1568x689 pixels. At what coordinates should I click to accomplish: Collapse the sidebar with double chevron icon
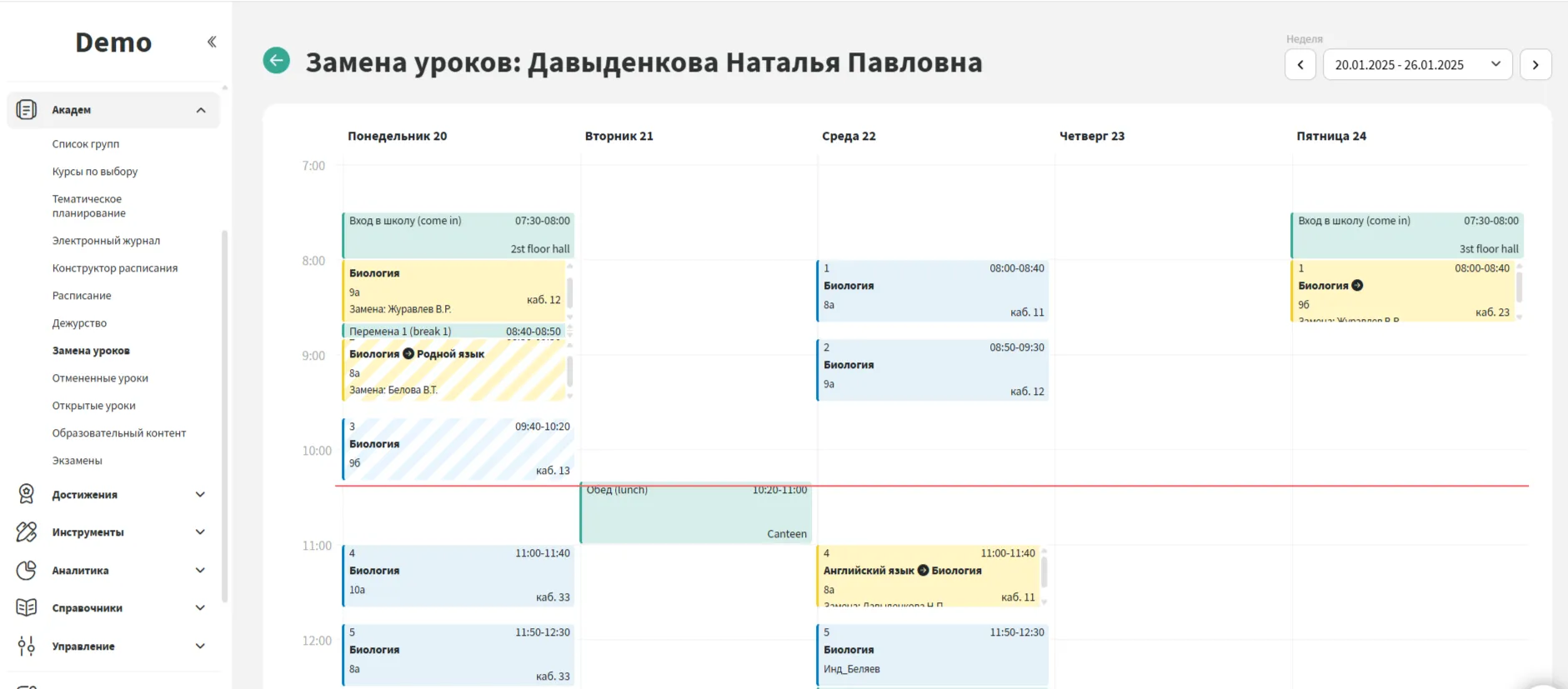click(x=212, y=42)
